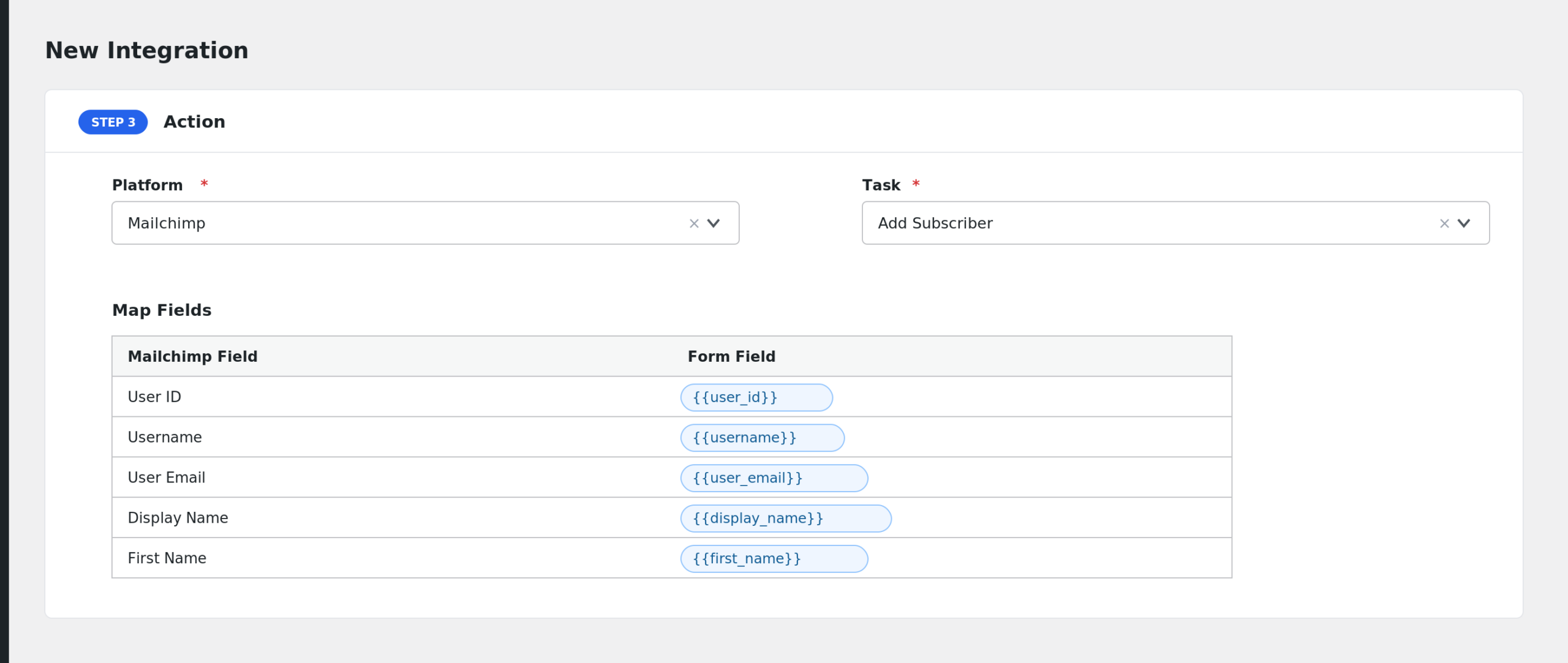
Task: Clear the Mailchimp platform selection
Action: click(693, 223)
